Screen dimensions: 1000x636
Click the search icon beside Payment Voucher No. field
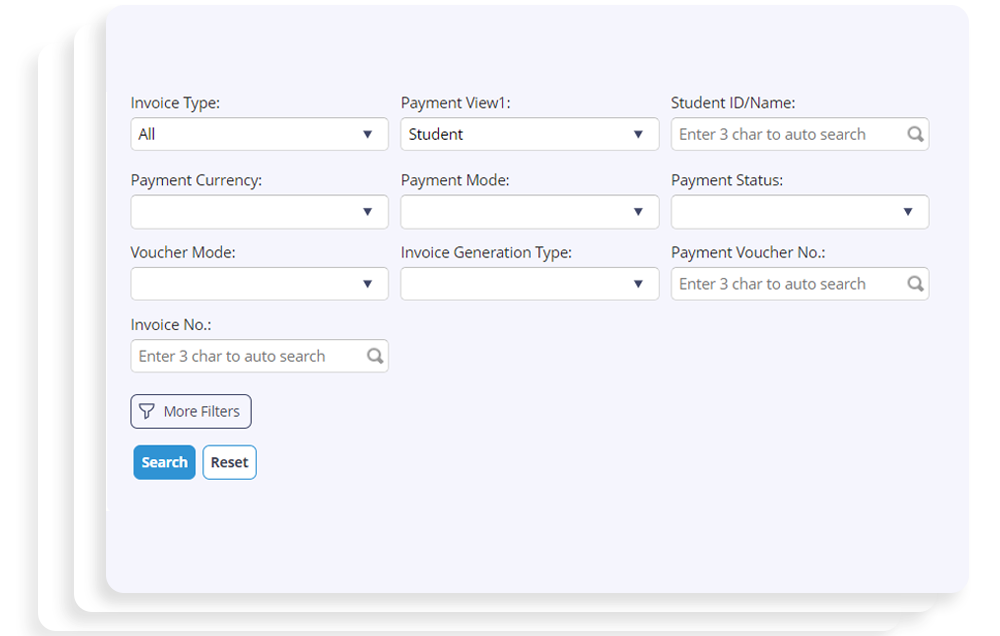(916, 284)
